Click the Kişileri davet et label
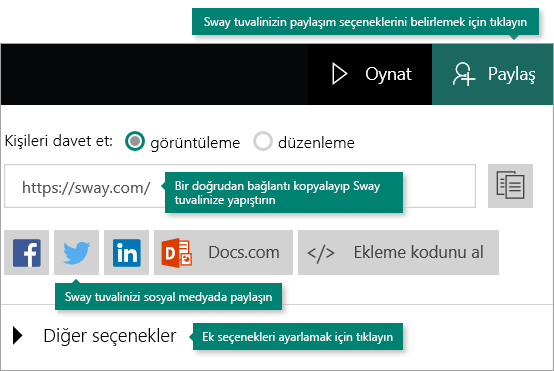The height and width of the screenshot is (371, 554). tap(59, 141)
